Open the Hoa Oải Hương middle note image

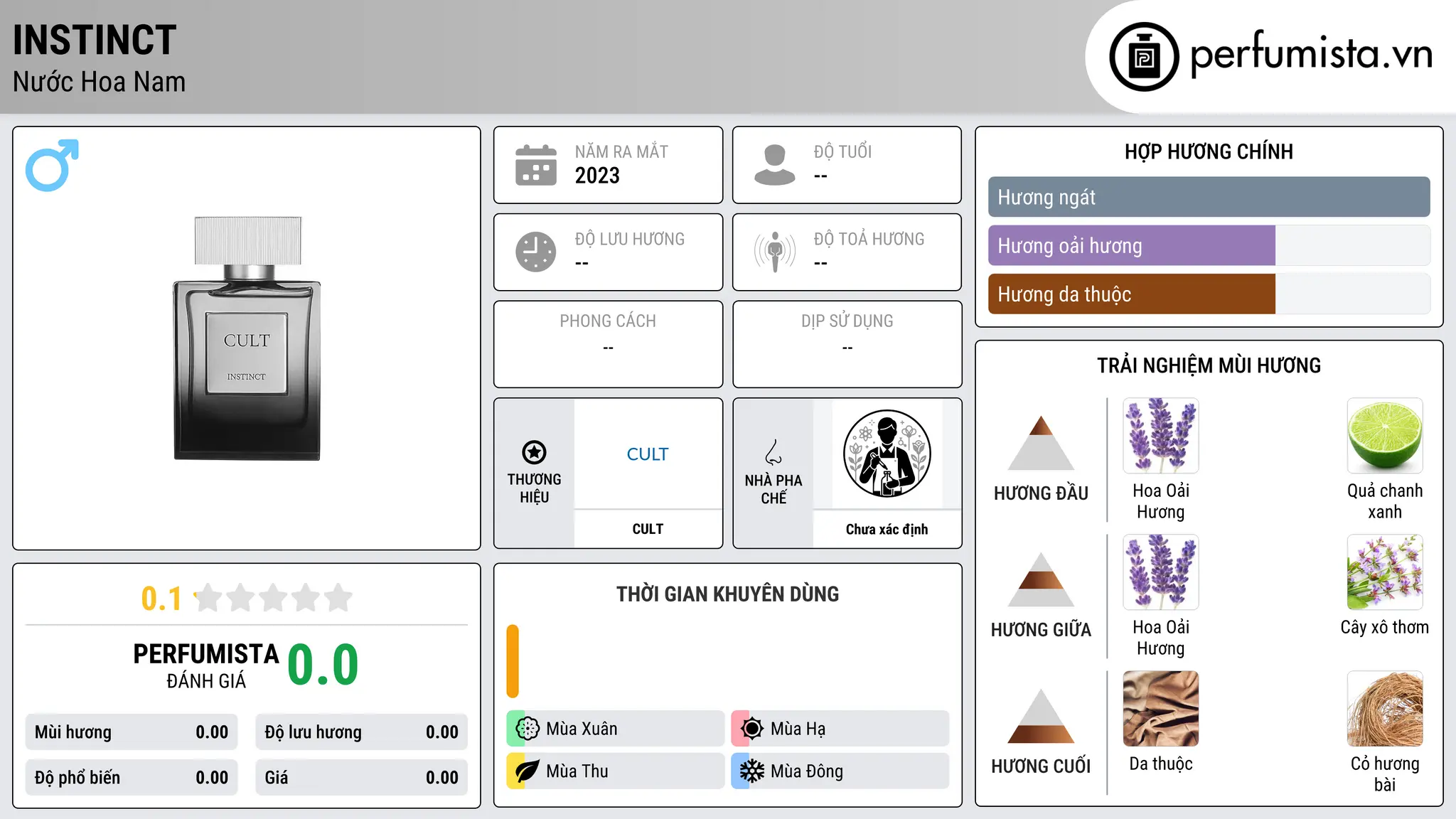click(1161, 572)
